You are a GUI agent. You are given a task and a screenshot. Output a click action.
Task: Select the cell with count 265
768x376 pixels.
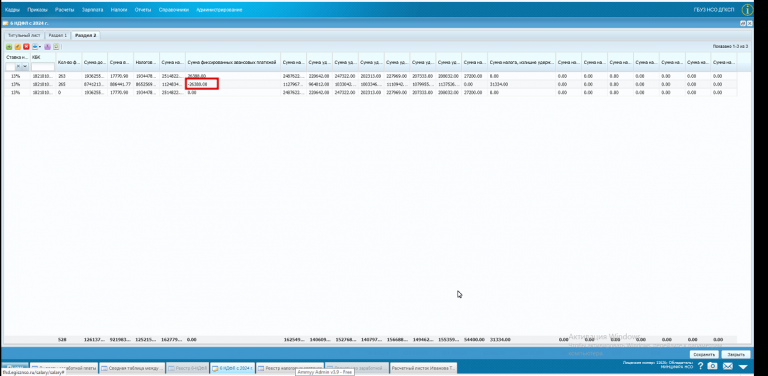click(69, 84)
